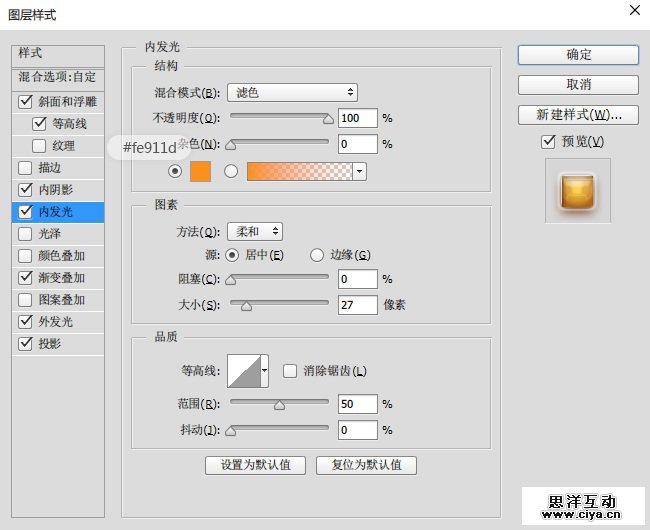Click the golden button style preview
Image resolution: width=650 pixels, height=530 pixels.
(577, 191)
